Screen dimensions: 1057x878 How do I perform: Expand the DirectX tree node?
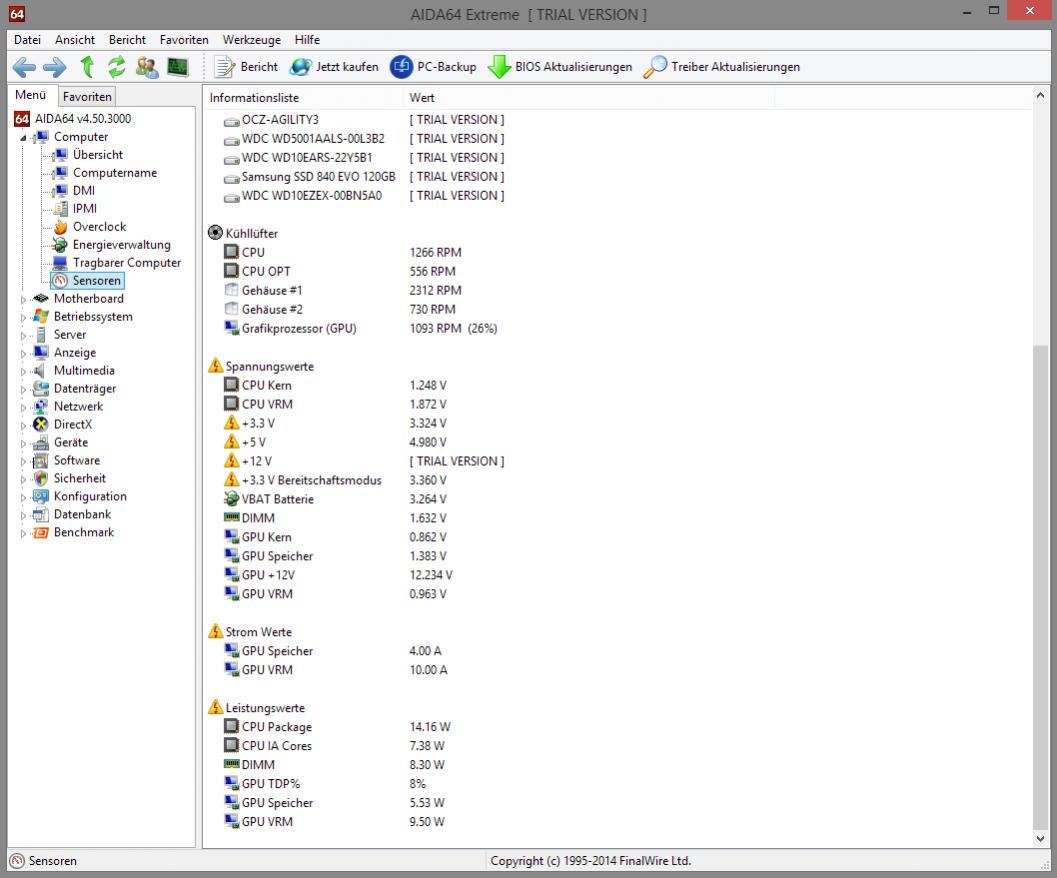[24, 425]
